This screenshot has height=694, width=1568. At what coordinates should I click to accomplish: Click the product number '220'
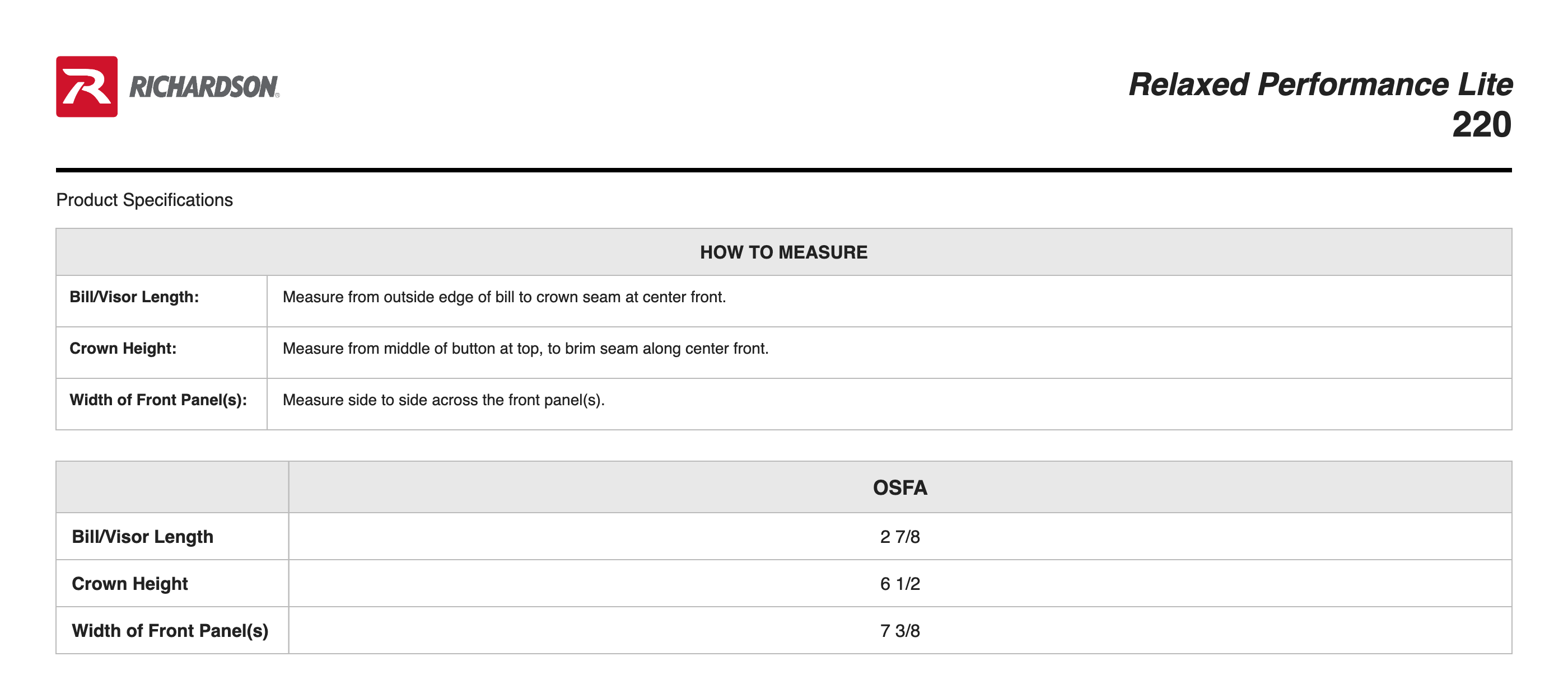tap(1481, 125)
